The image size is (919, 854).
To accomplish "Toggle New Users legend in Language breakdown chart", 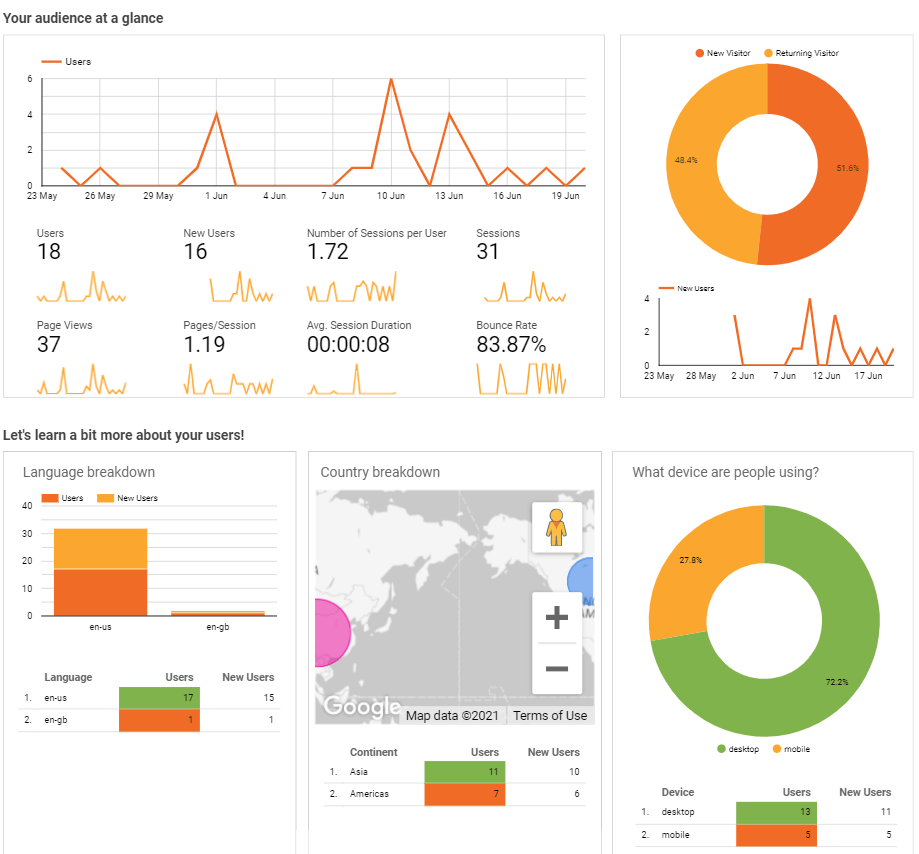I will click(103, 498).
